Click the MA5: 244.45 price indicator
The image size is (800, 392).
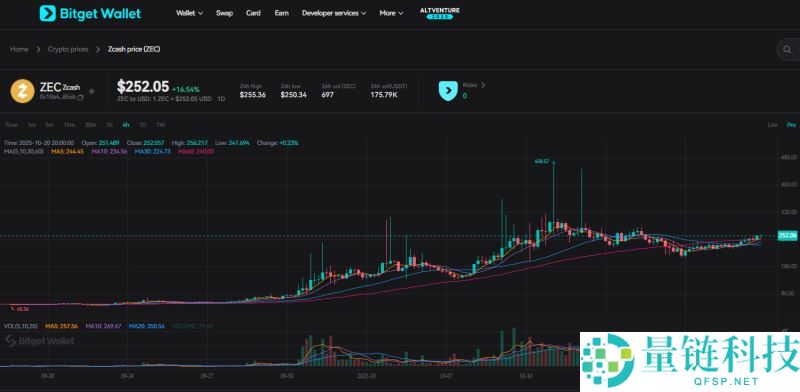click(x=67, y=152)
